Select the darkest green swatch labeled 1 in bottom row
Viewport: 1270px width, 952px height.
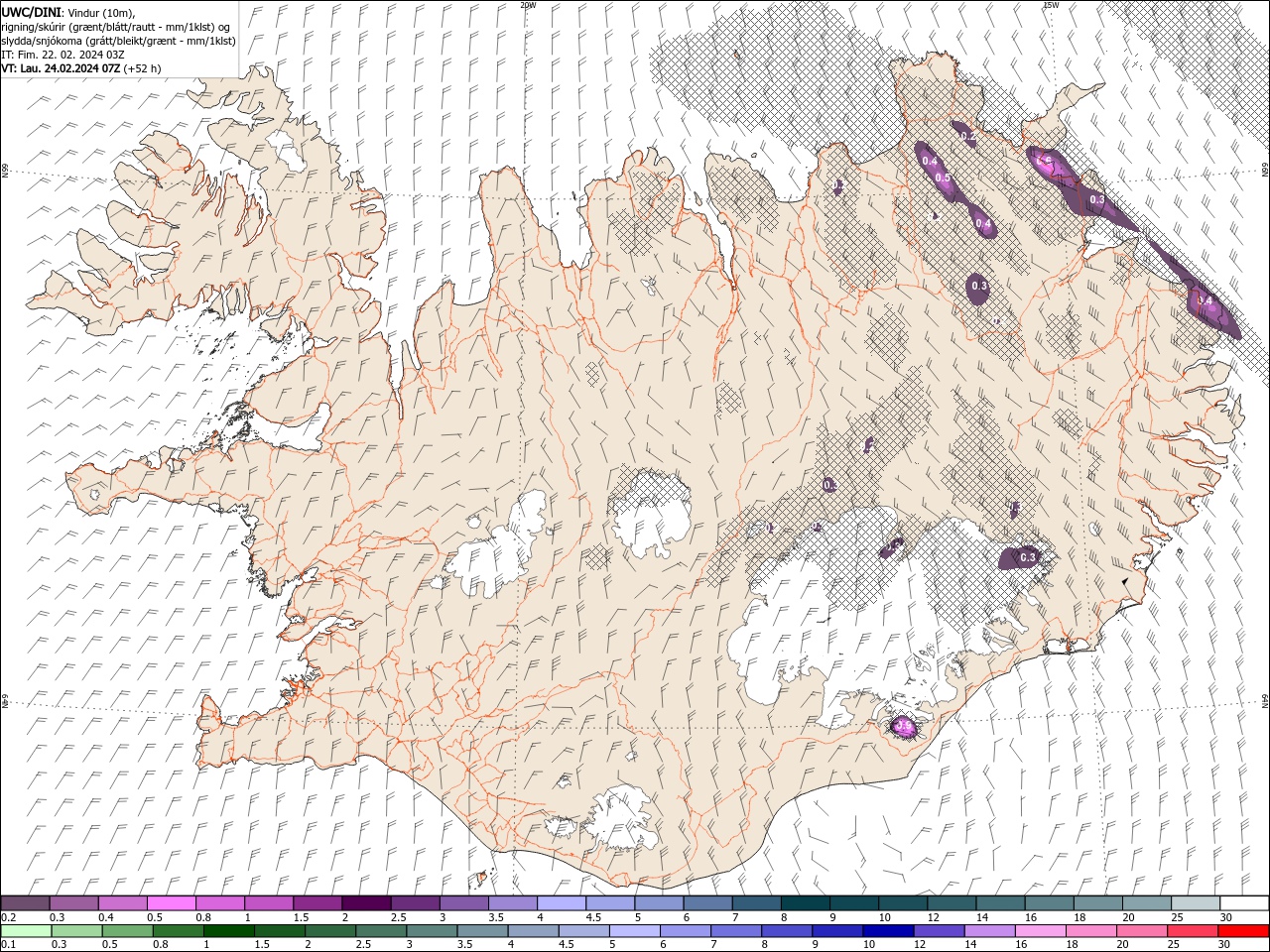click(228, 931)
